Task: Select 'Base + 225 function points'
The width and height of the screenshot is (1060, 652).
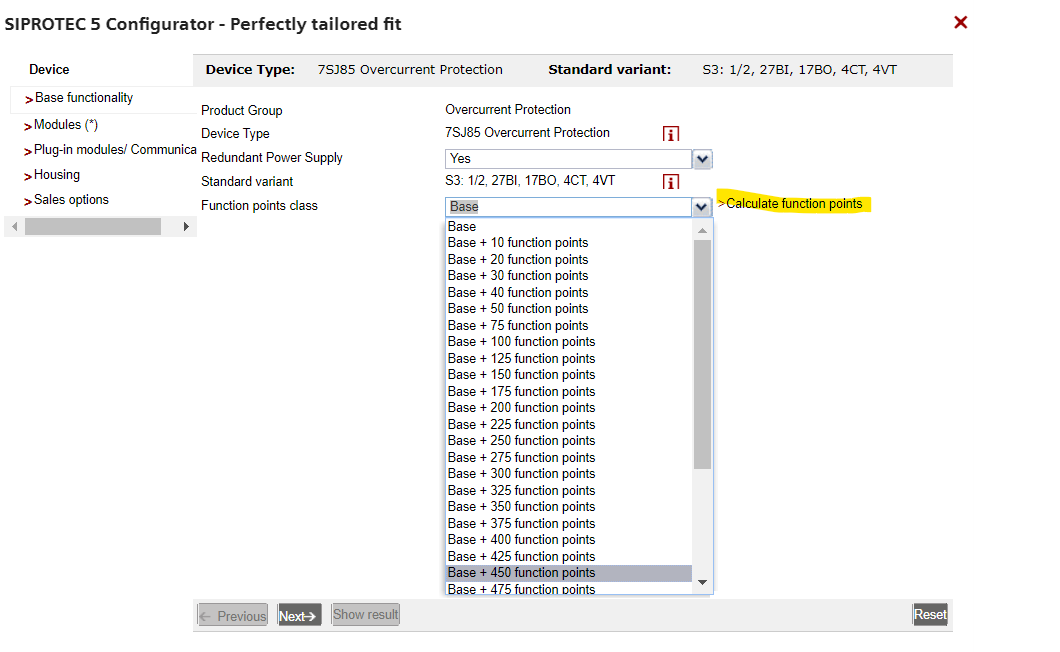Action: [569, 425]
